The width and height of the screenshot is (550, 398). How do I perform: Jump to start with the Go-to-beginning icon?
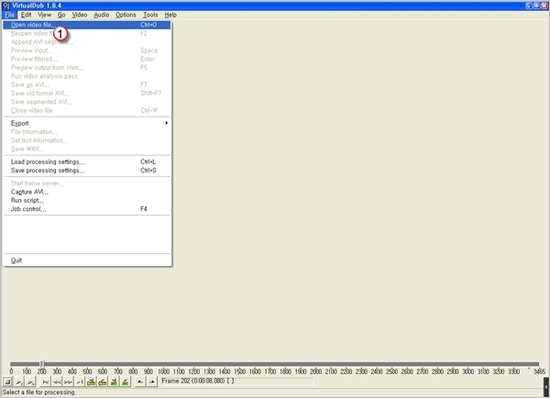point(45,382)
